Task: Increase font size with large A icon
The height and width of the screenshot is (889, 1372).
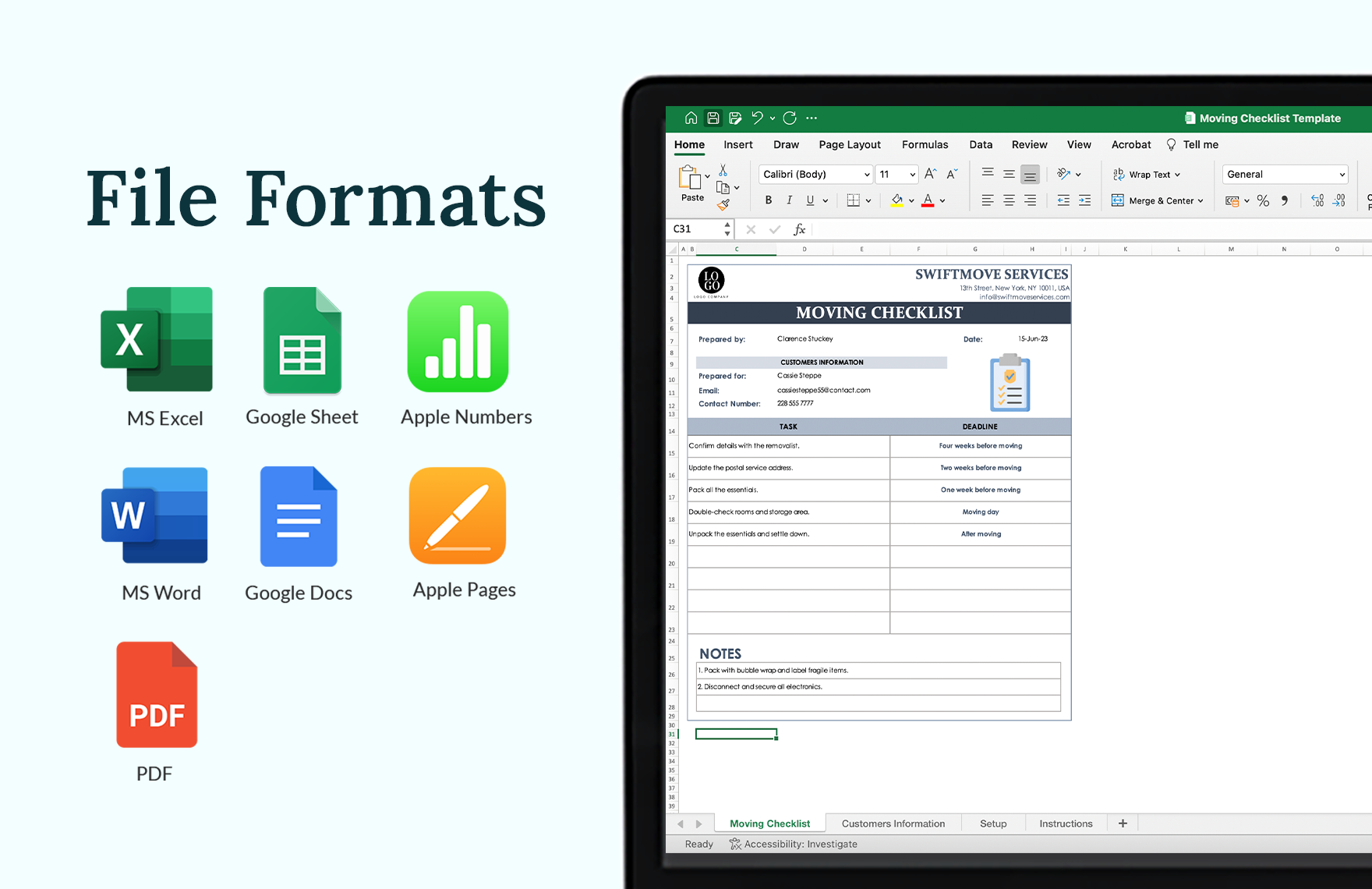Action: pyautogui.click(x=930, y=174)
